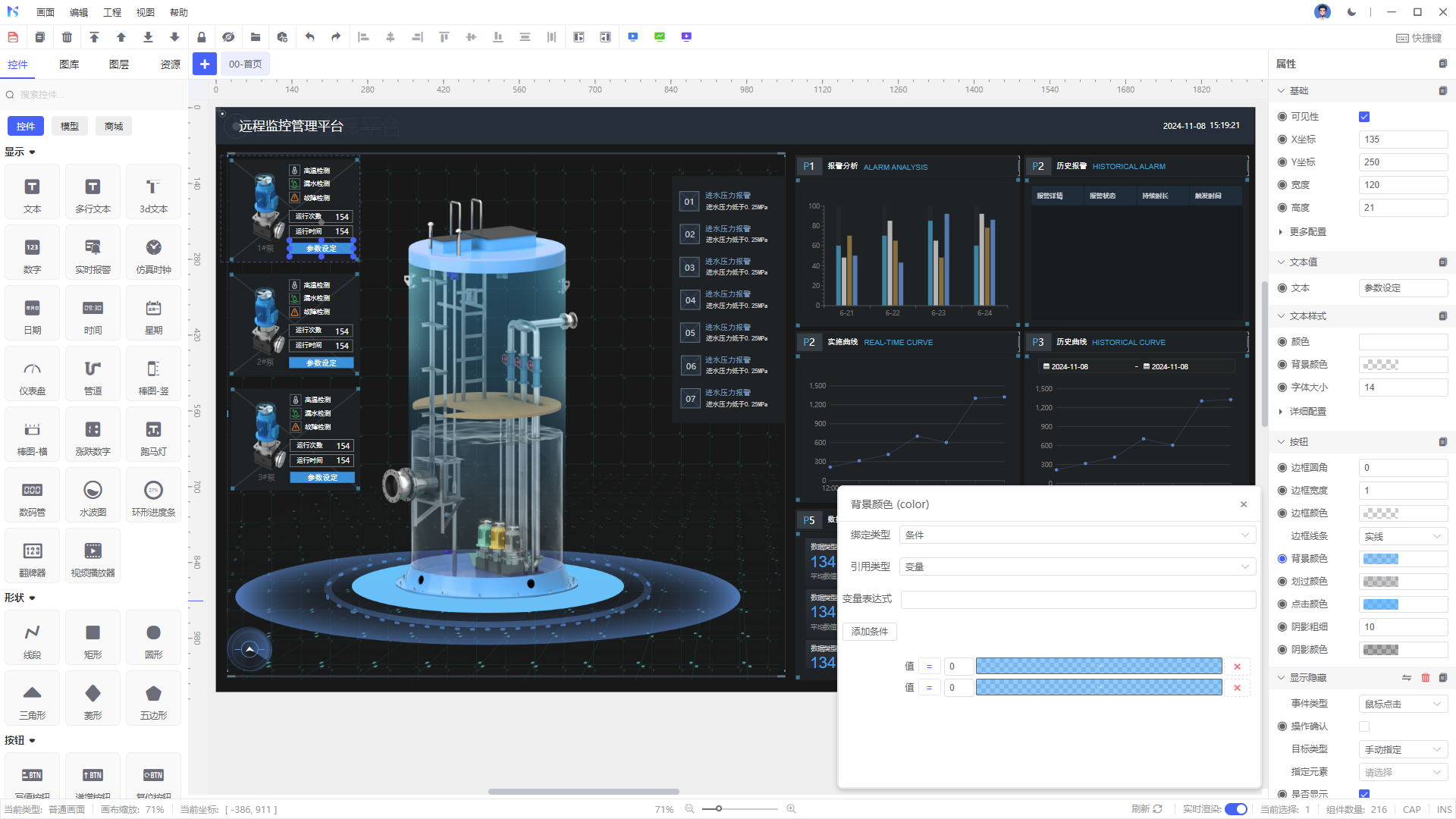This screenshot has width=1456, height=819.
Task: Click the dark mode moon icon
Action: click(1351, 12)
